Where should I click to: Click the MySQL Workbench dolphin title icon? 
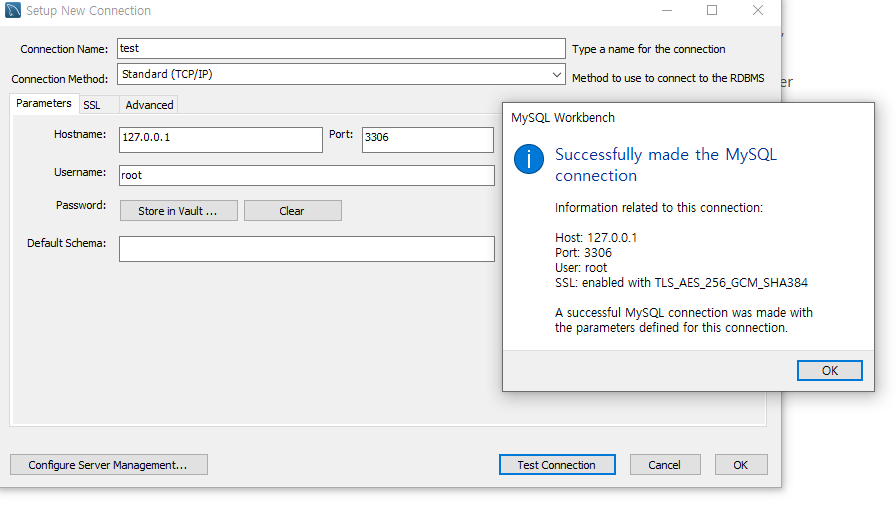13,10
